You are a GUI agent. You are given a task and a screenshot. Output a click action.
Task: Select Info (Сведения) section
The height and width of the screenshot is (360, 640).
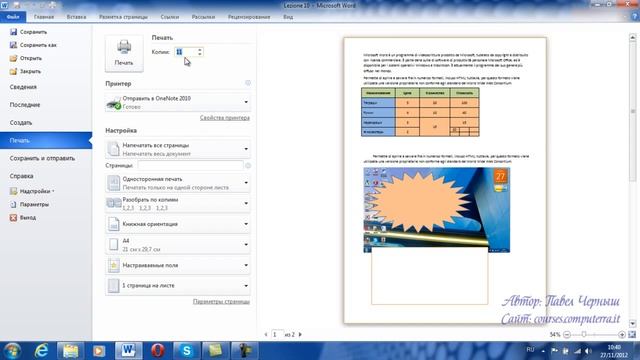[x=23, y=87]
